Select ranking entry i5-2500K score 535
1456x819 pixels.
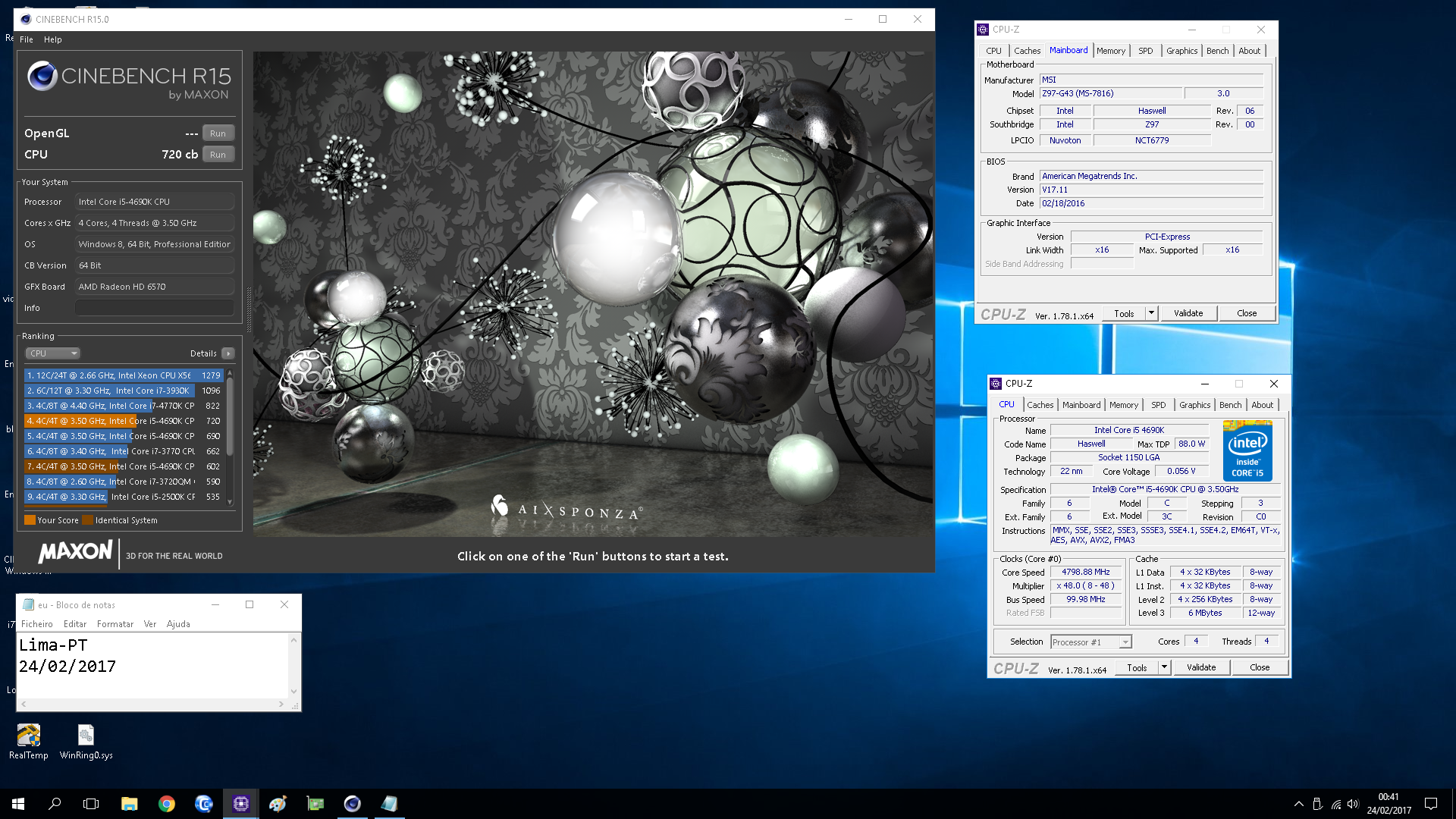tap(124, 497)
